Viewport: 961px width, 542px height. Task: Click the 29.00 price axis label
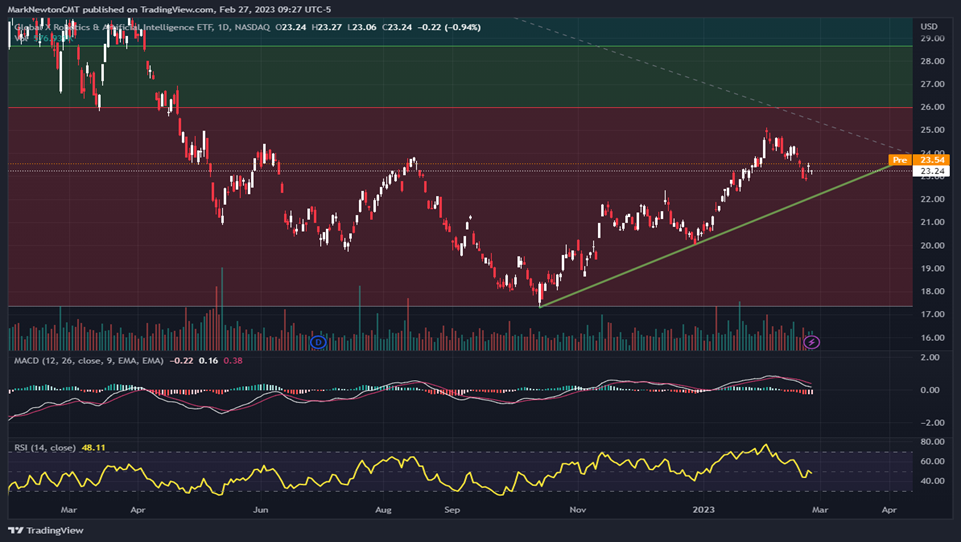pos(932,38)
